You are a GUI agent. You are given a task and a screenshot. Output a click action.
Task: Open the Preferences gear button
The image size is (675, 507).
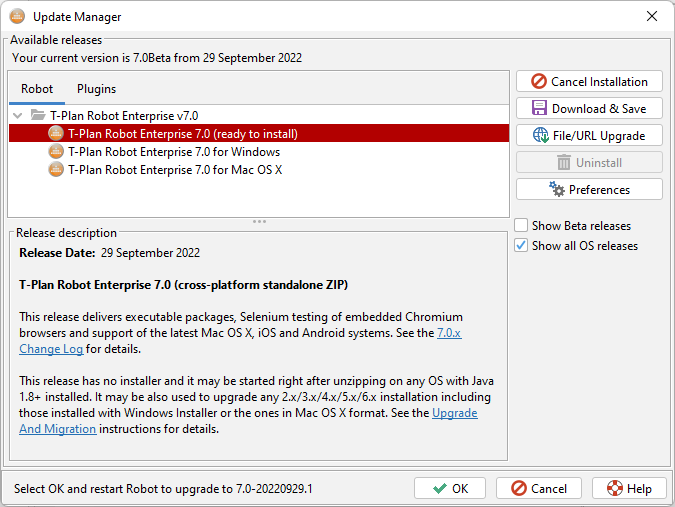point(588,189)
